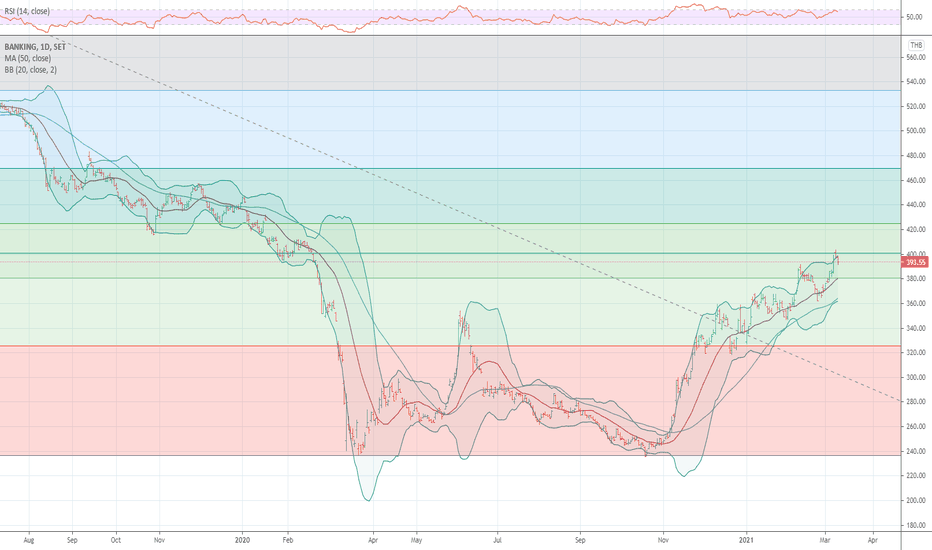Click the 360.00 price axis label
Screen dimensions: 932x550
pos(916,303)
